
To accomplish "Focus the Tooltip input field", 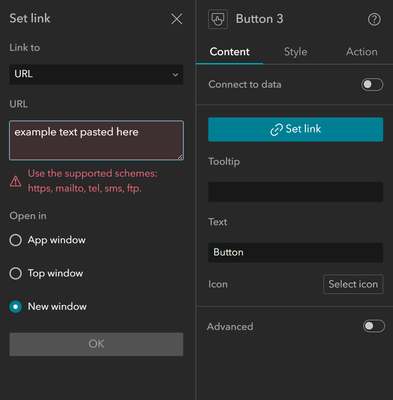I will [x=295, y=192].
